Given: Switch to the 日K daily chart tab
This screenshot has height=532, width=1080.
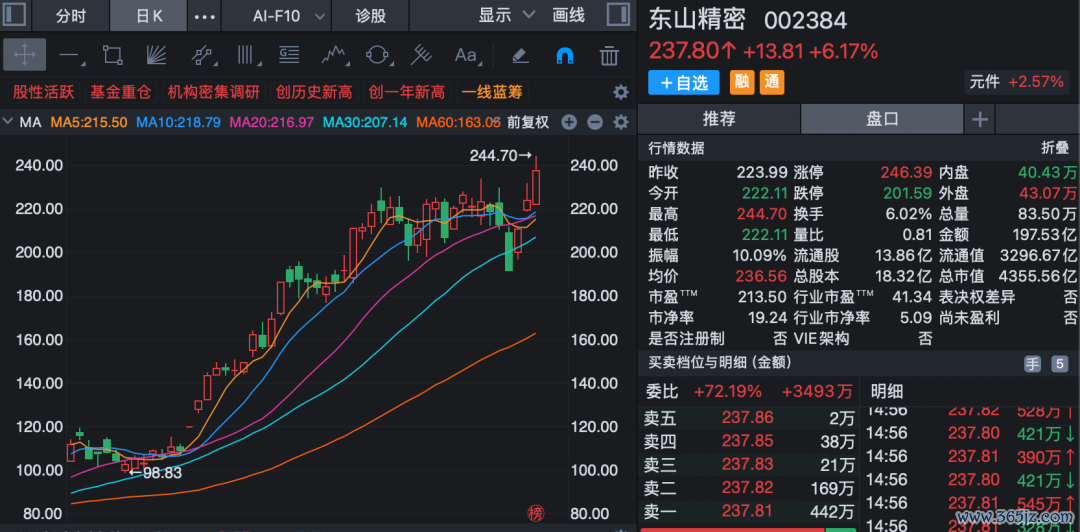Looking at the screenshot, I should tap(149, 16).
